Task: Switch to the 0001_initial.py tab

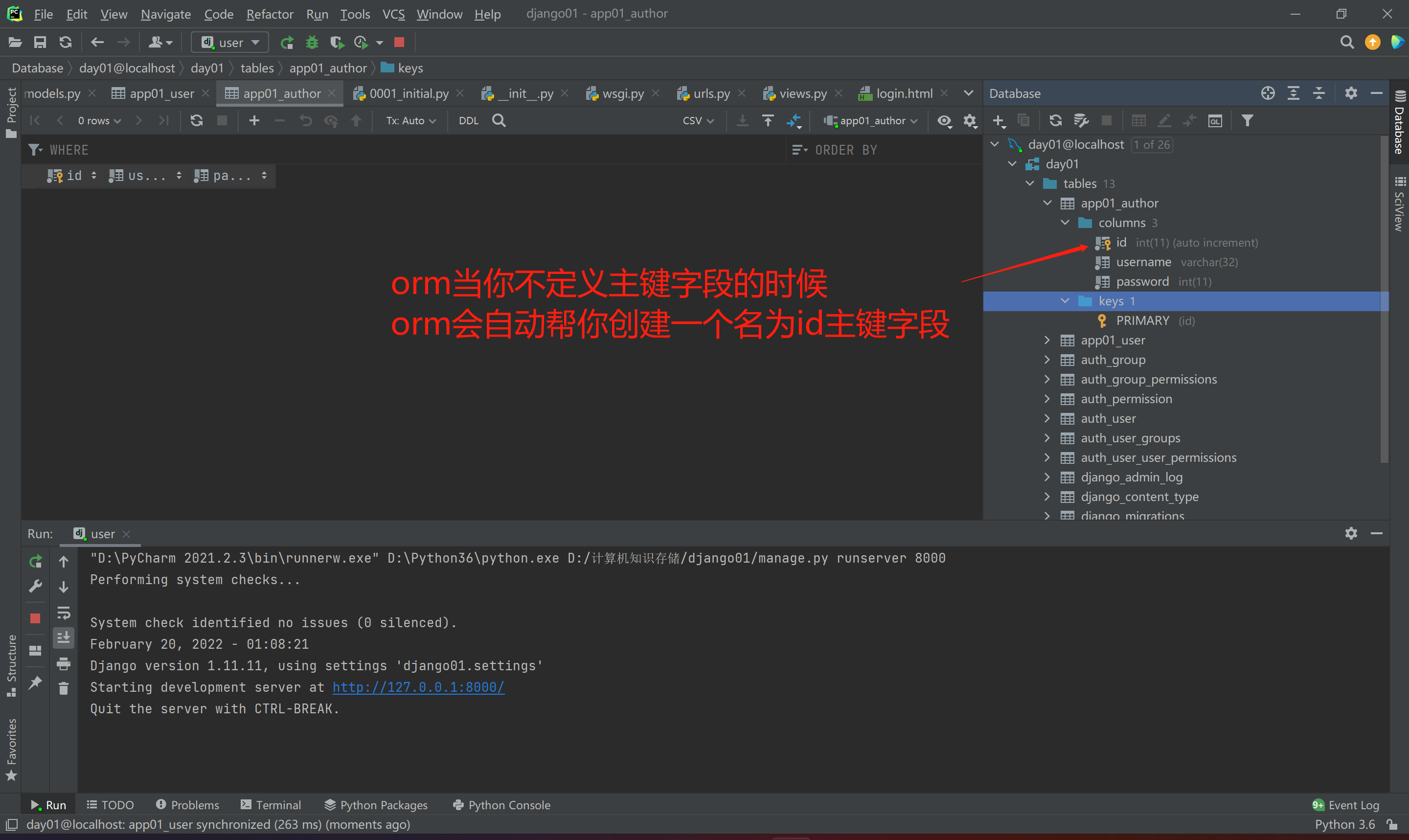Action: (409, 93)
